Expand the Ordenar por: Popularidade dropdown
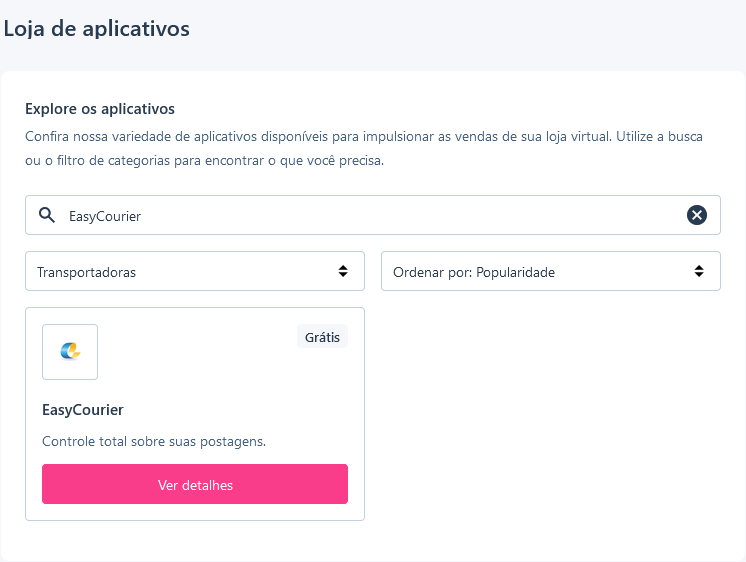The height and width of the screenshot is (562, 746). pos(551,271)
